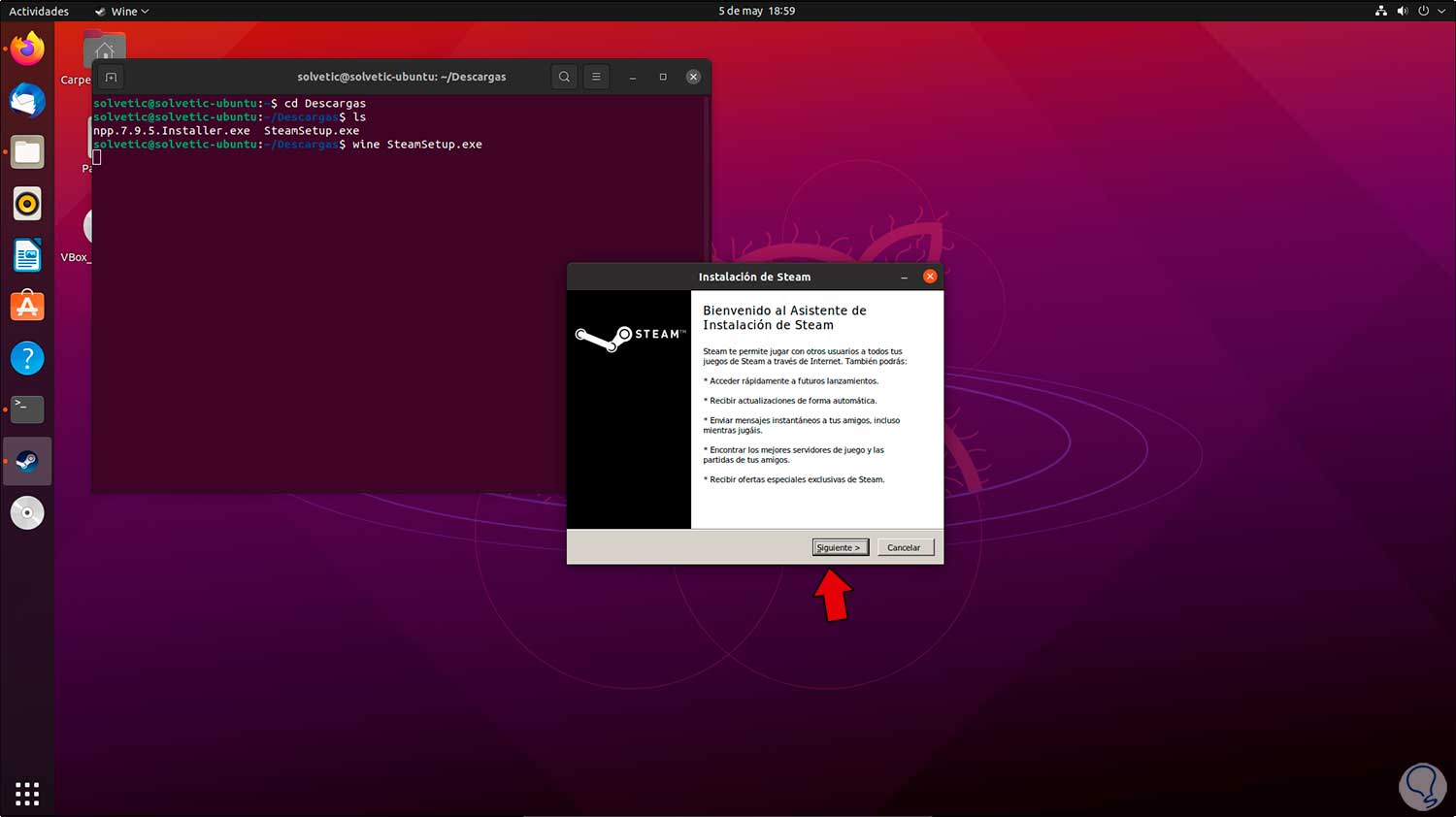
Task: Click the Instalación de Steam title text
Action: click(x=754, y=277)
